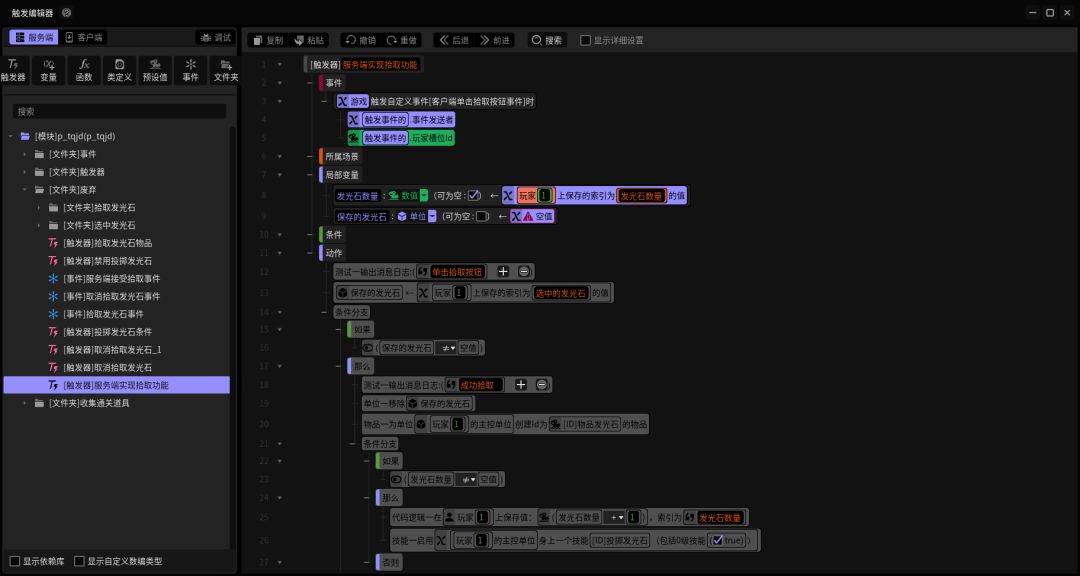Click the 搜索 input field in left panel
Image resolution: width=1080 pixels, height=576 pixels.
click(x=119, y=111)
